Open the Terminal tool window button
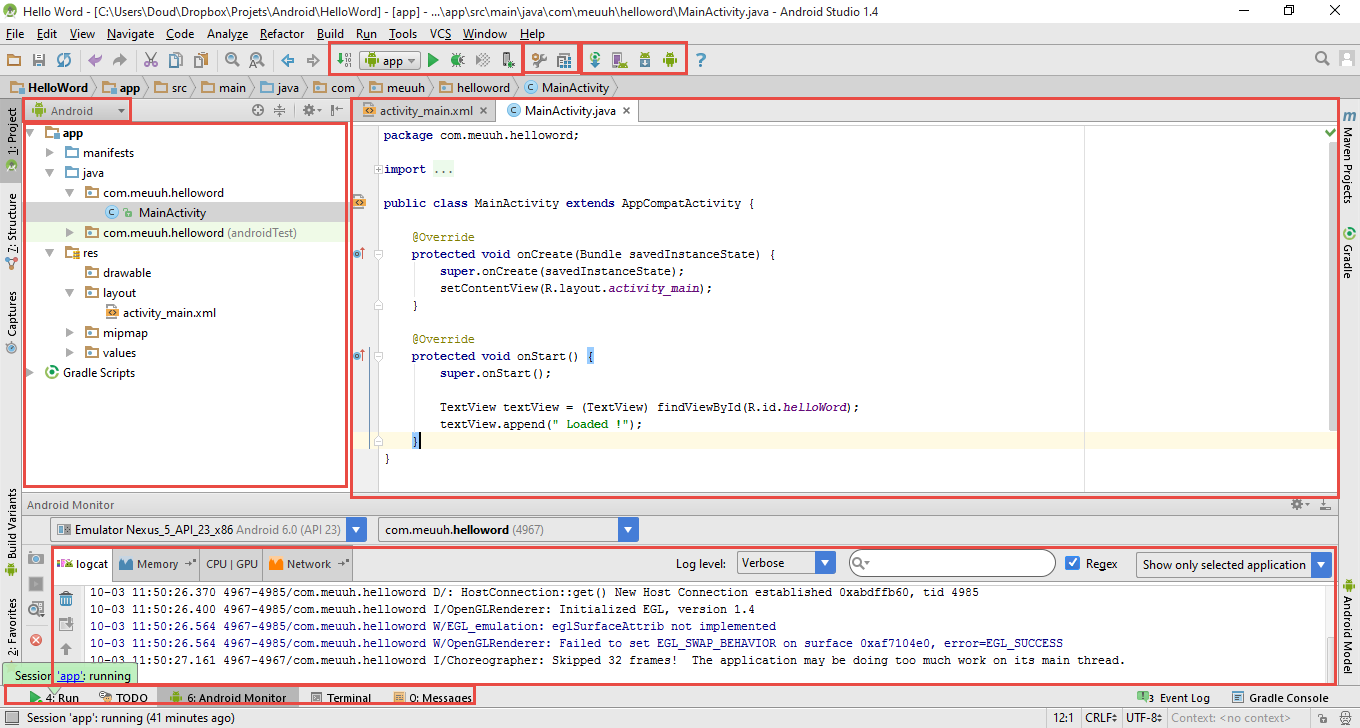The image size is (1360, 728). (x=342, y=698)
